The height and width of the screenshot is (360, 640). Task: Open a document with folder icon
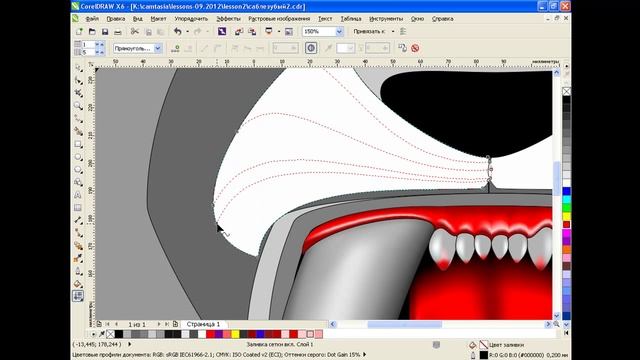coord(92,31)
